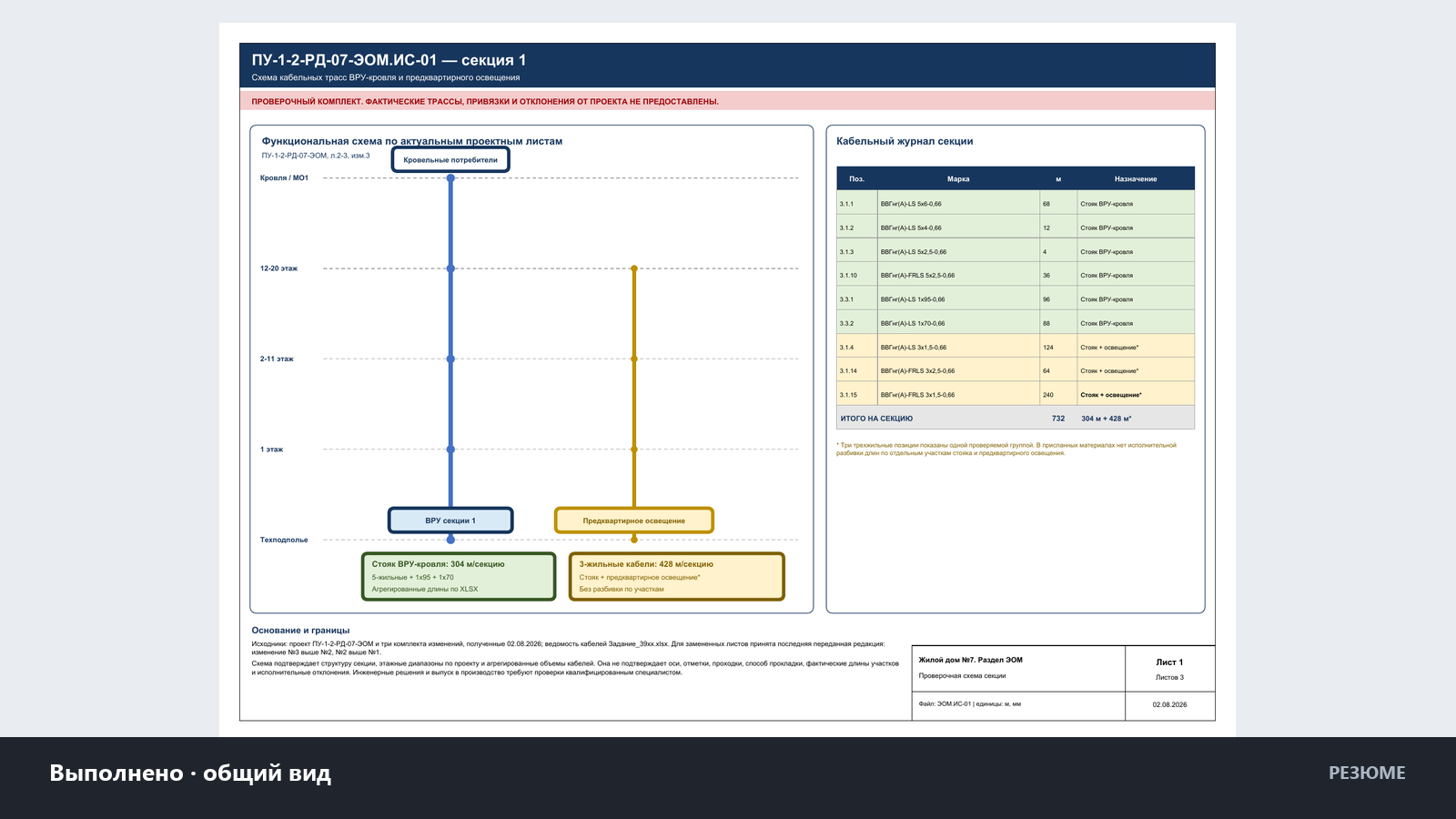Click the "1 этаж" level label
Viewport: 1456px width, 819px height.
(271, 450)
